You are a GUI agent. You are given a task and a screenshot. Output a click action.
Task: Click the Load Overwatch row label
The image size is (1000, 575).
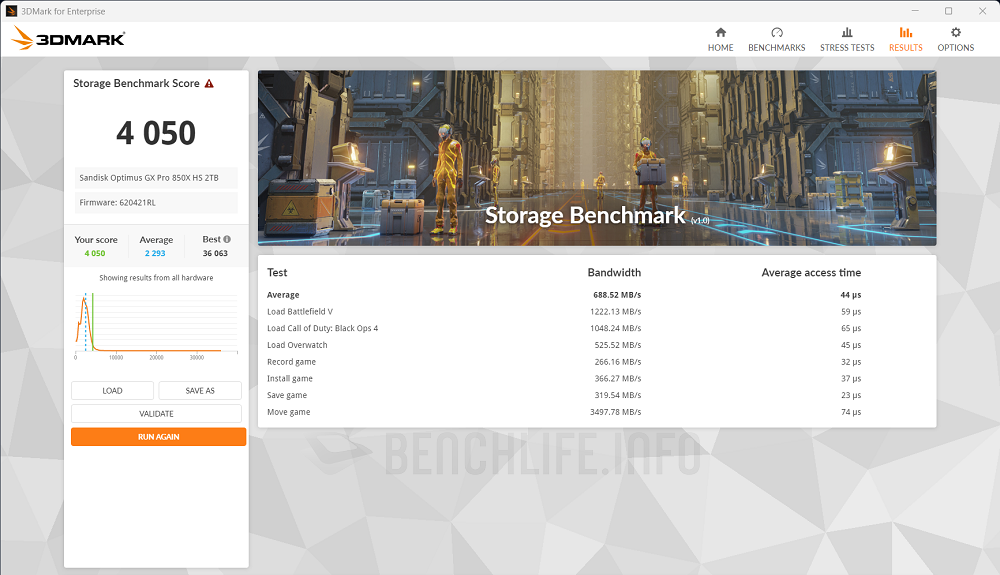[x=297, y=345]
